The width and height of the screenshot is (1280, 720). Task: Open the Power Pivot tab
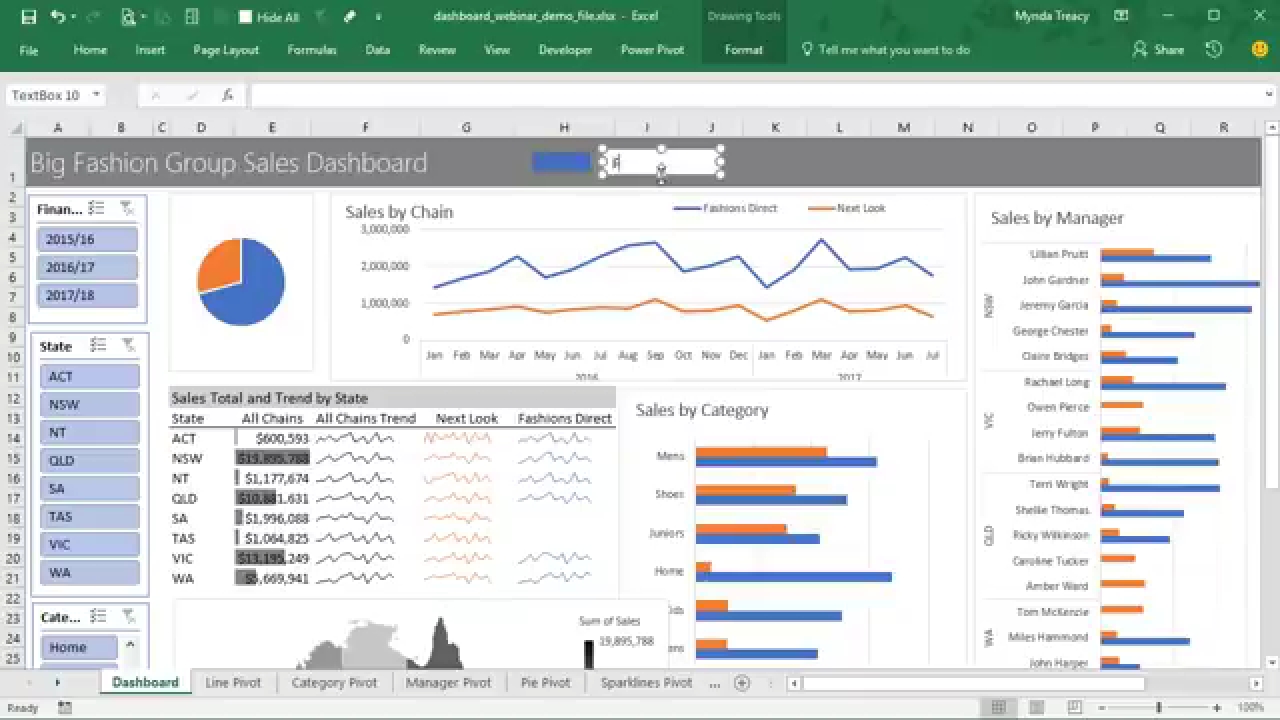pos(652,50)
